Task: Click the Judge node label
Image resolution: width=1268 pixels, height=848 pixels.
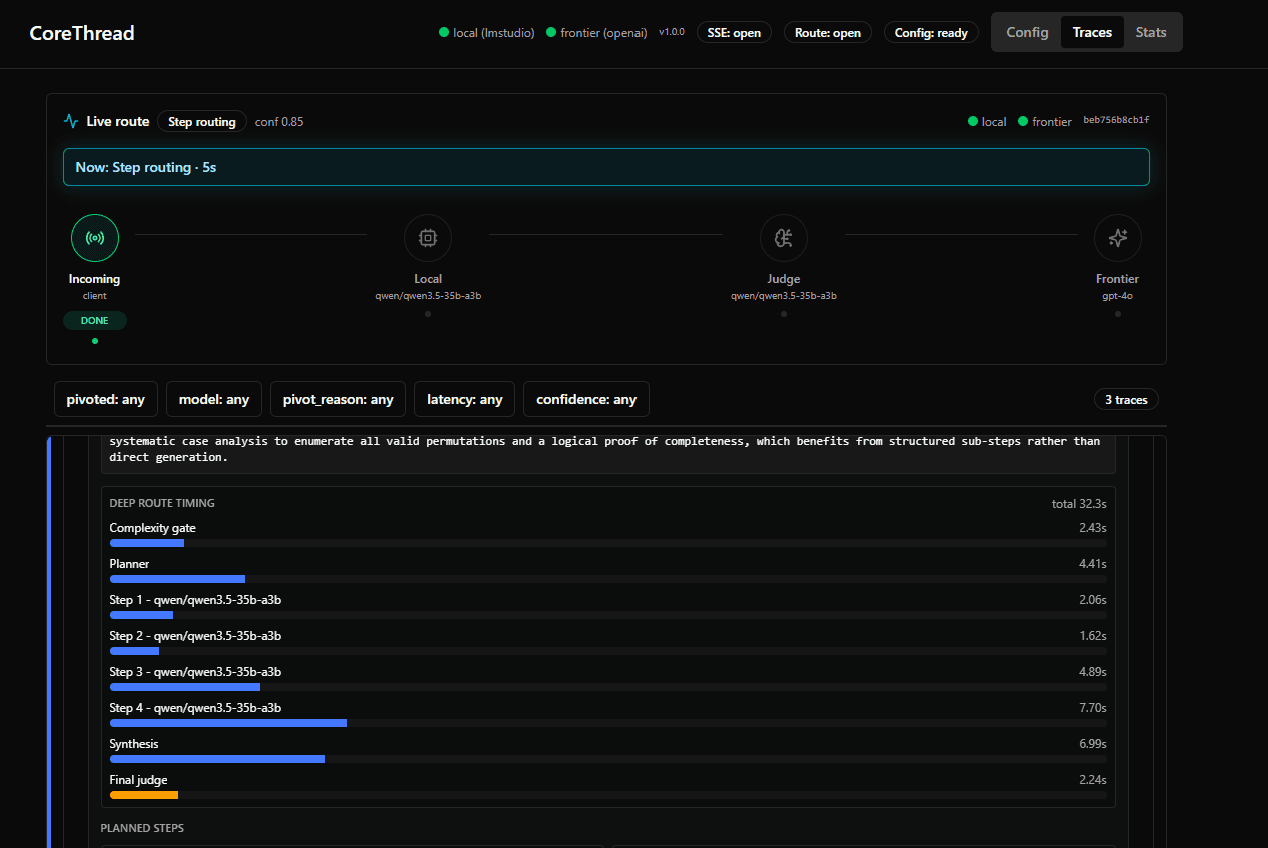Action: pos(784,279)
